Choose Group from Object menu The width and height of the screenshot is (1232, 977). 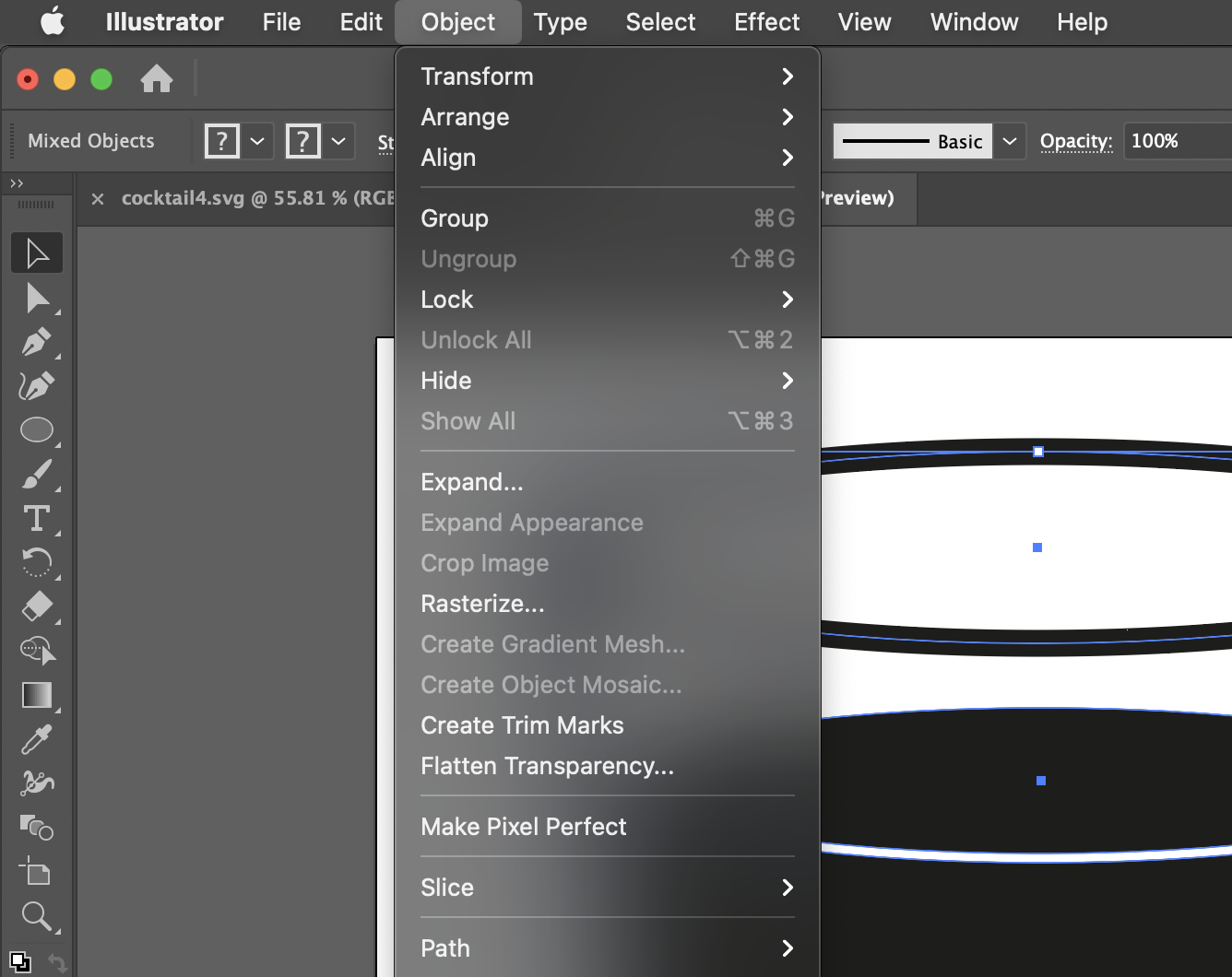point(608,218)
